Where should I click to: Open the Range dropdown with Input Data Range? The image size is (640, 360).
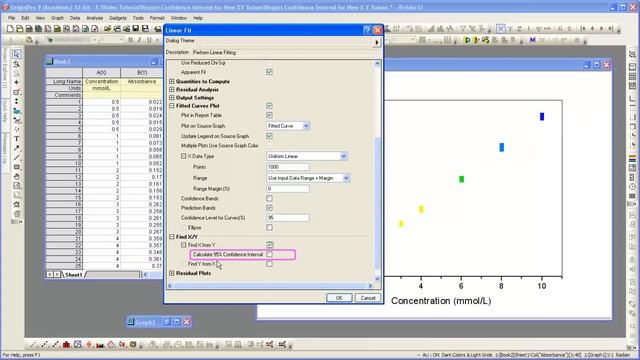(346, 178)
